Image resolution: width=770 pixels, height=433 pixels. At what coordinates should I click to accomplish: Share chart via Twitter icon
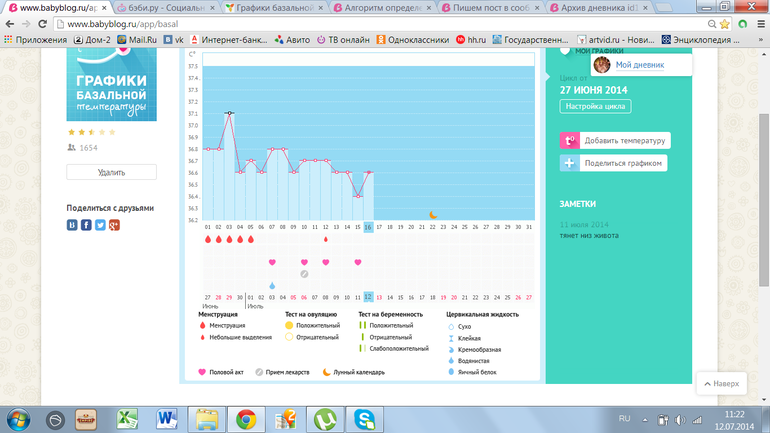pyautogui.click(x=101, y=225)
